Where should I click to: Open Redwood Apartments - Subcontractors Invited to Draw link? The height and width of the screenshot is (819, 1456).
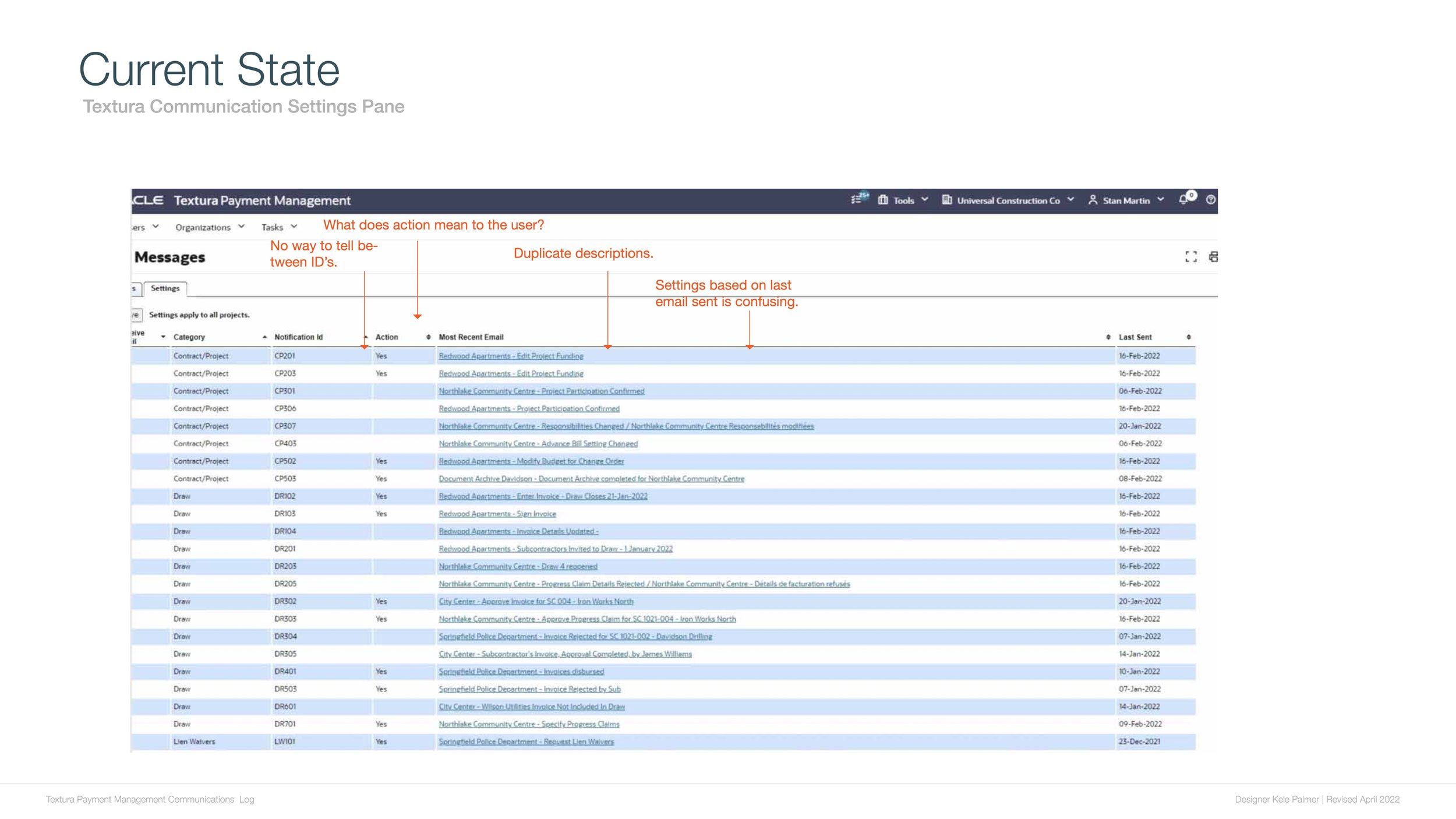(556, 548)
